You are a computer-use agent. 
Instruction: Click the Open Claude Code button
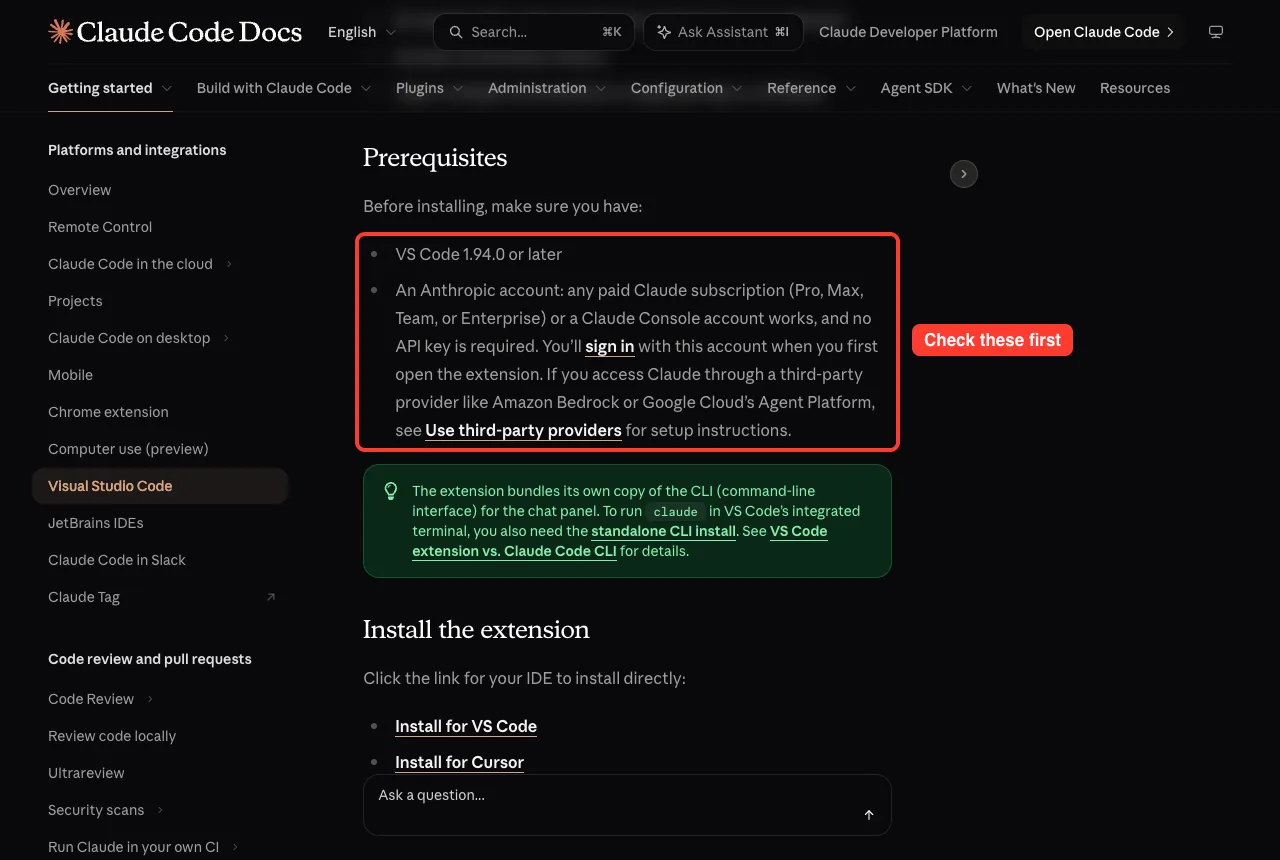[x=1103, y=32]
